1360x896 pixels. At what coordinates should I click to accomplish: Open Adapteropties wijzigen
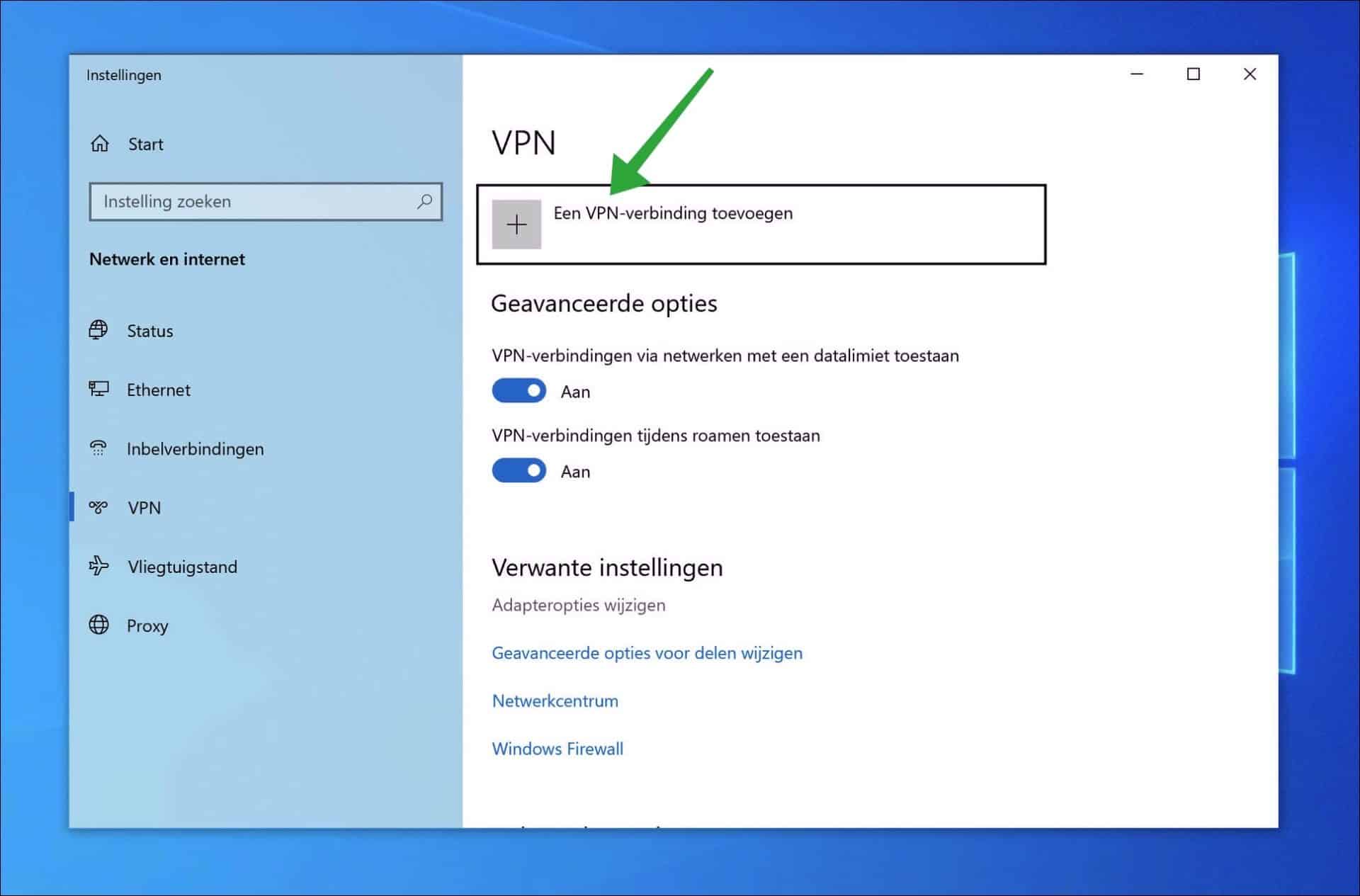578,605
